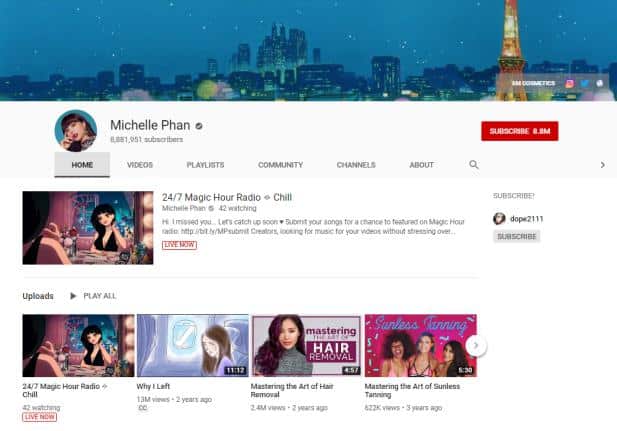Show more tabs with the right chevron
The width and height of the screenshot is (617, 431).
pos(602,165)
